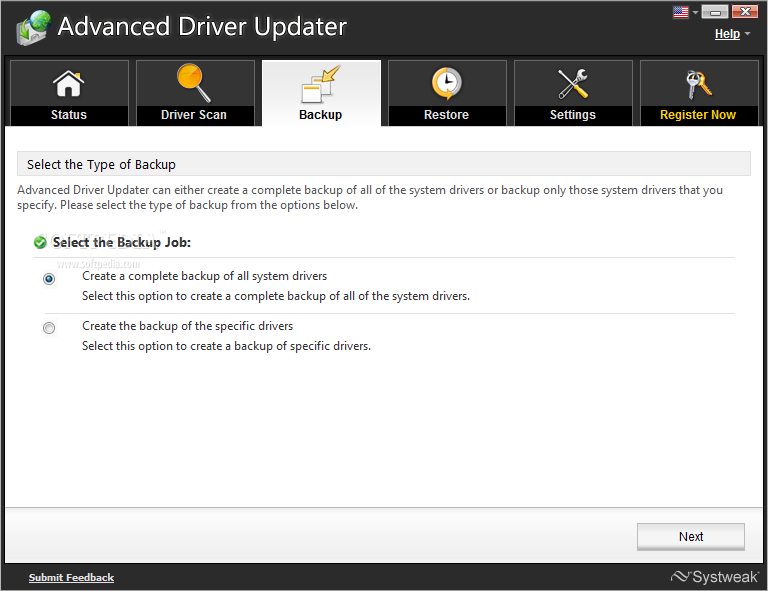Open the Submit Feedback link

pyautogui.click(x=72, y=577)
